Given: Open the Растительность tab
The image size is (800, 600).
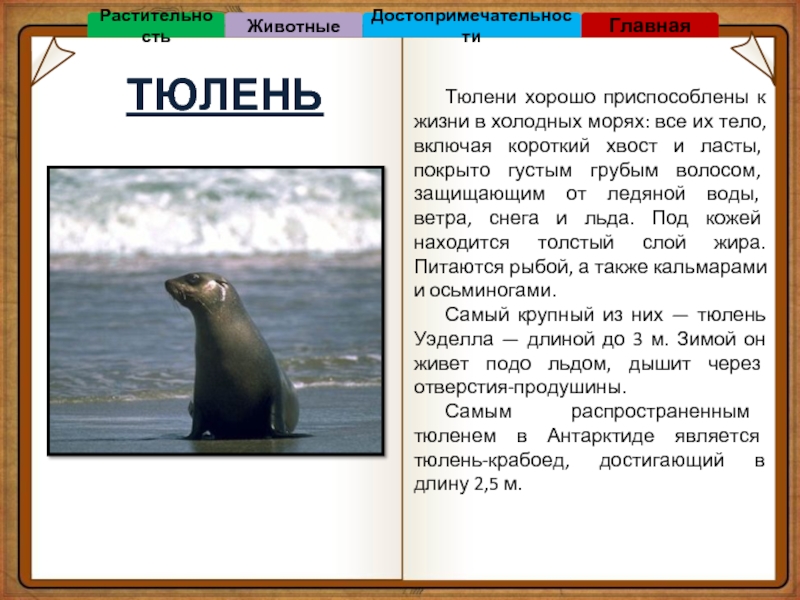Looking at the screenshot, I should (x=156, y=25).
